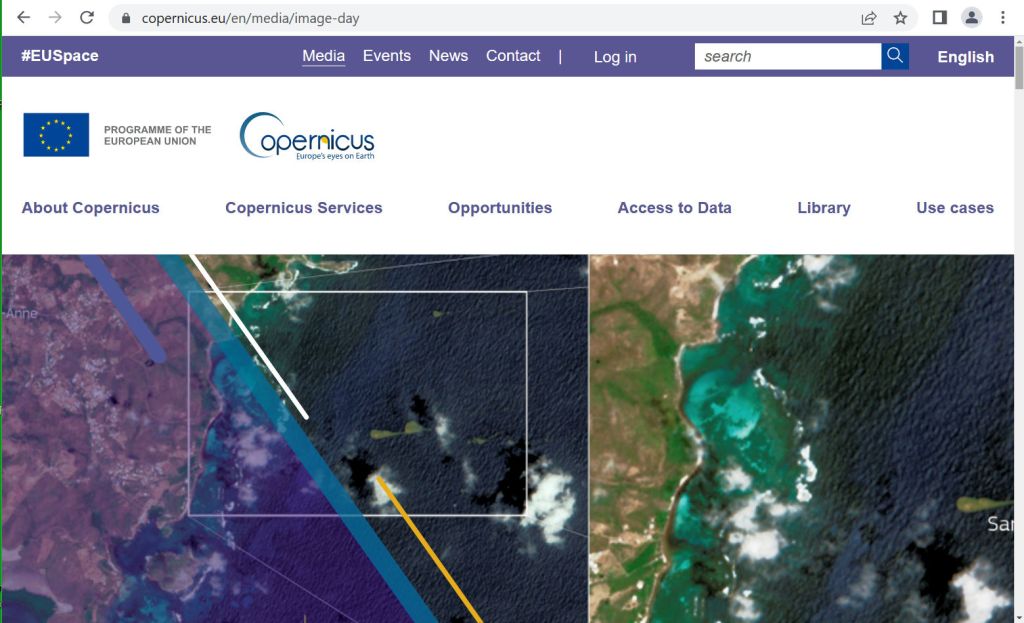Click the share page icon
The image size is (1024, 623).
(869, 18)
